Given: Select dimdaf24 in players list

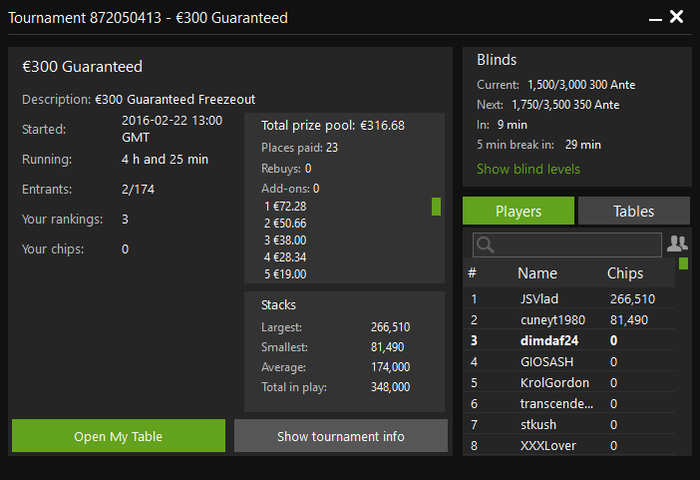Looking at the screenshot, I should pos(549,340).
